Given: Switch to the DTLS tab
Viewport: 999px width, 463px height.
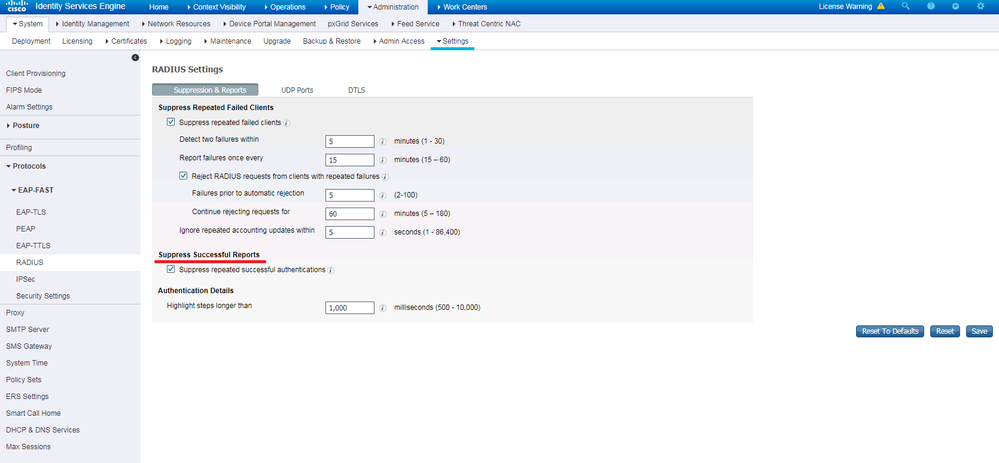Looking at the screenshot, I should point(357,90).
